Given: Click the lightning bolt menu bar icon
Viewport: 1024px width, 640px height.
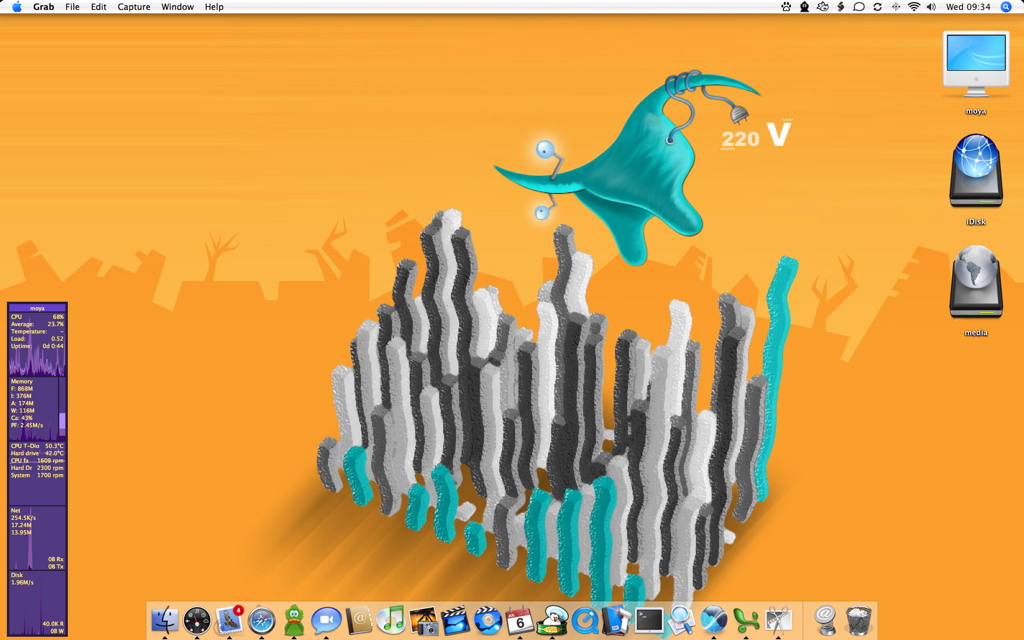Looking at the screenshot, I should (841, 7).
